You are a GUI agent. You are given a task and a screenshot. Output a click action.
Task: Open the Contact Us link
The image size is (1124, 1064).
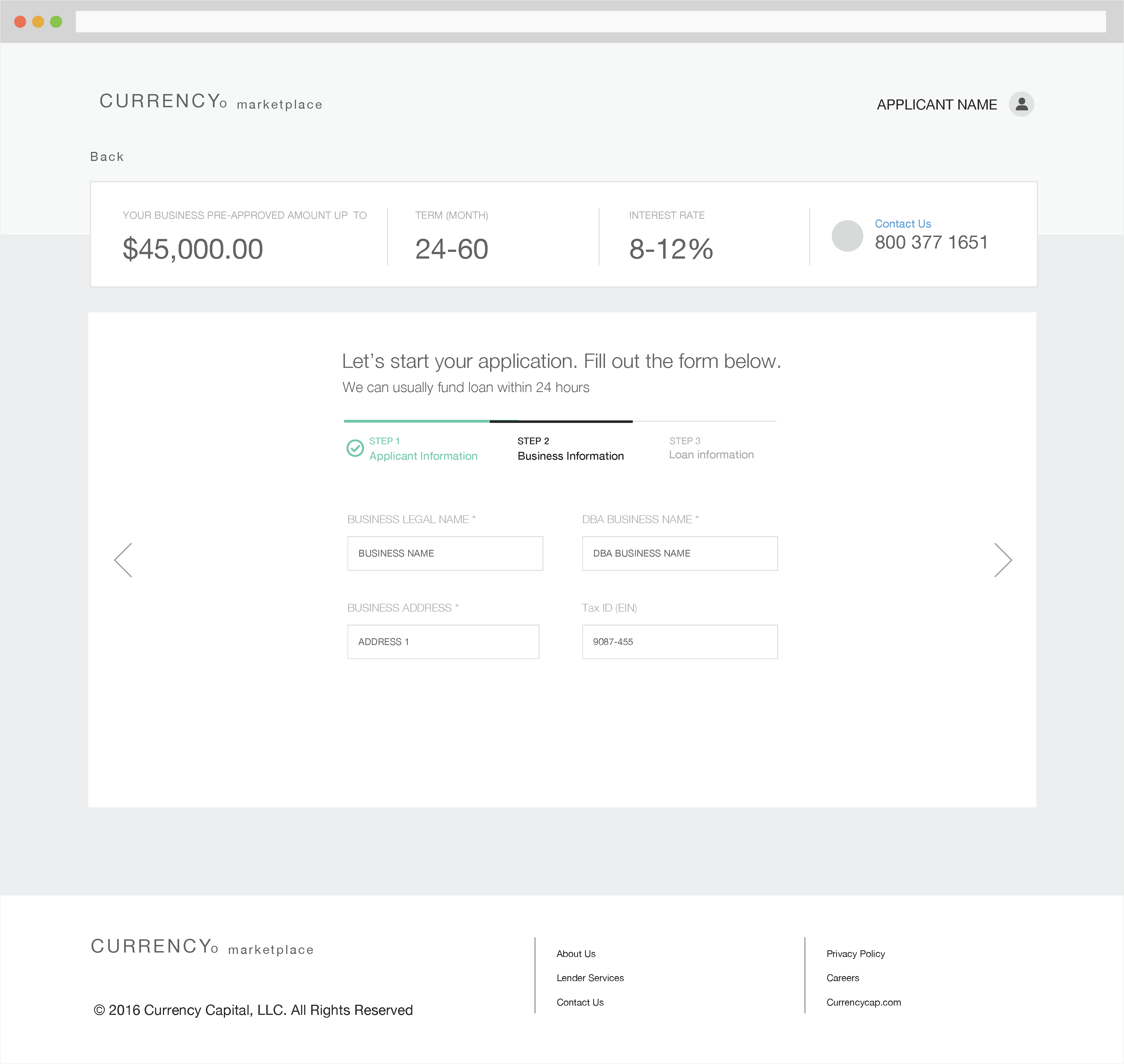tap(902, 224)
